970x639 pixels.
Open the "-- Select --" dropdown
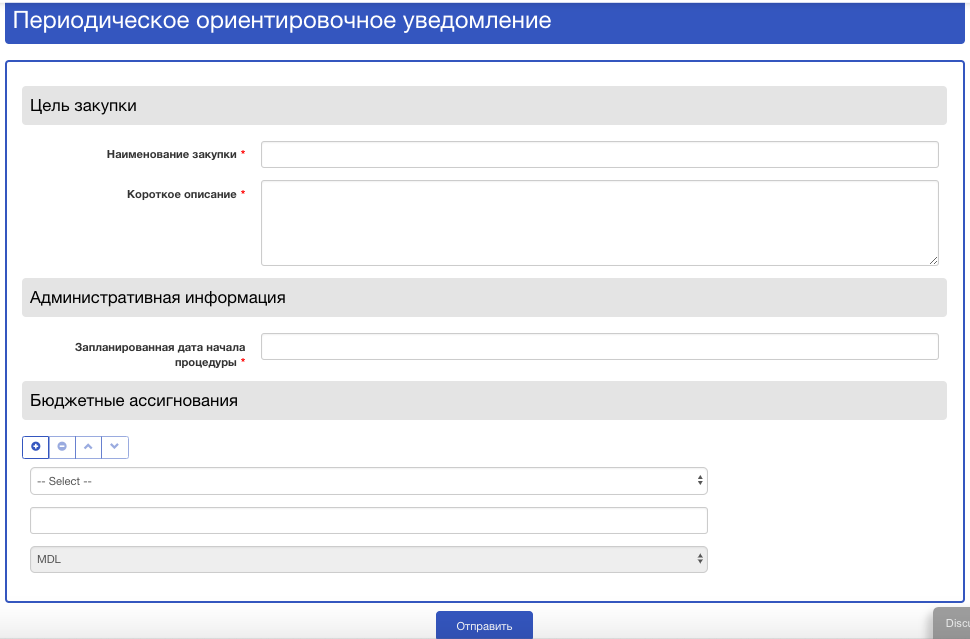tap(369, 481)
